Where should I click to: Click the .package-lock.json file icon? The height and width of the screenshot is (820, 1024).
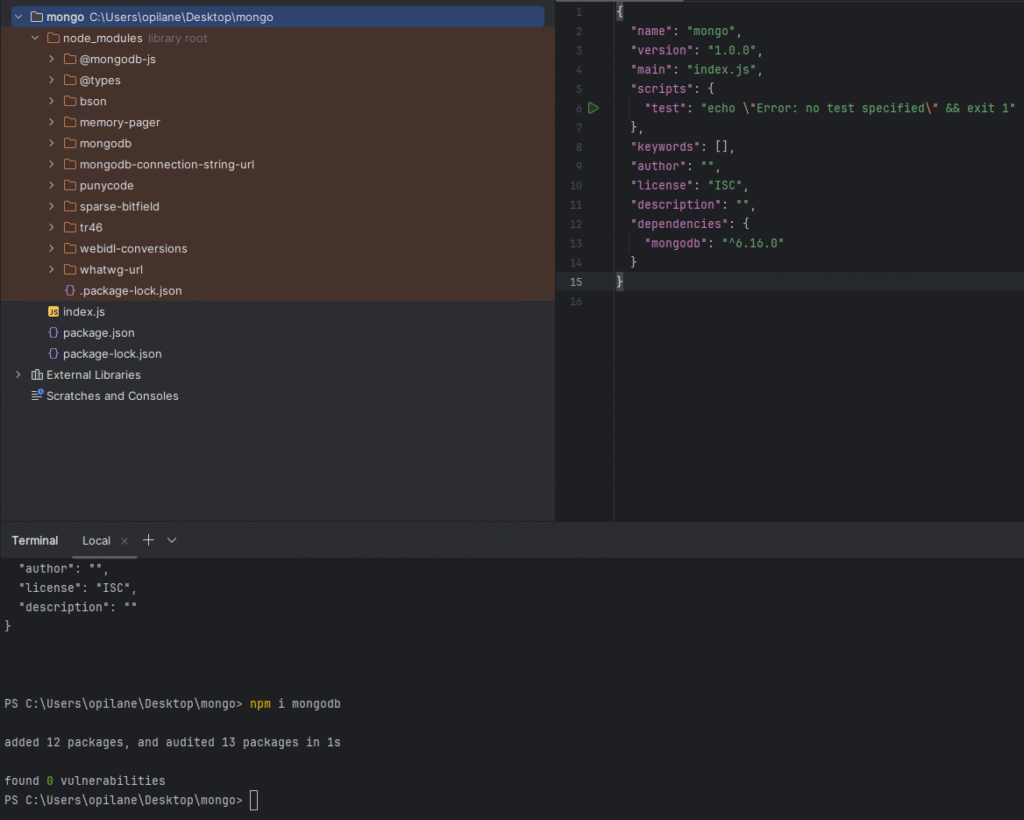pyautogui.click(x=70, y=291)
